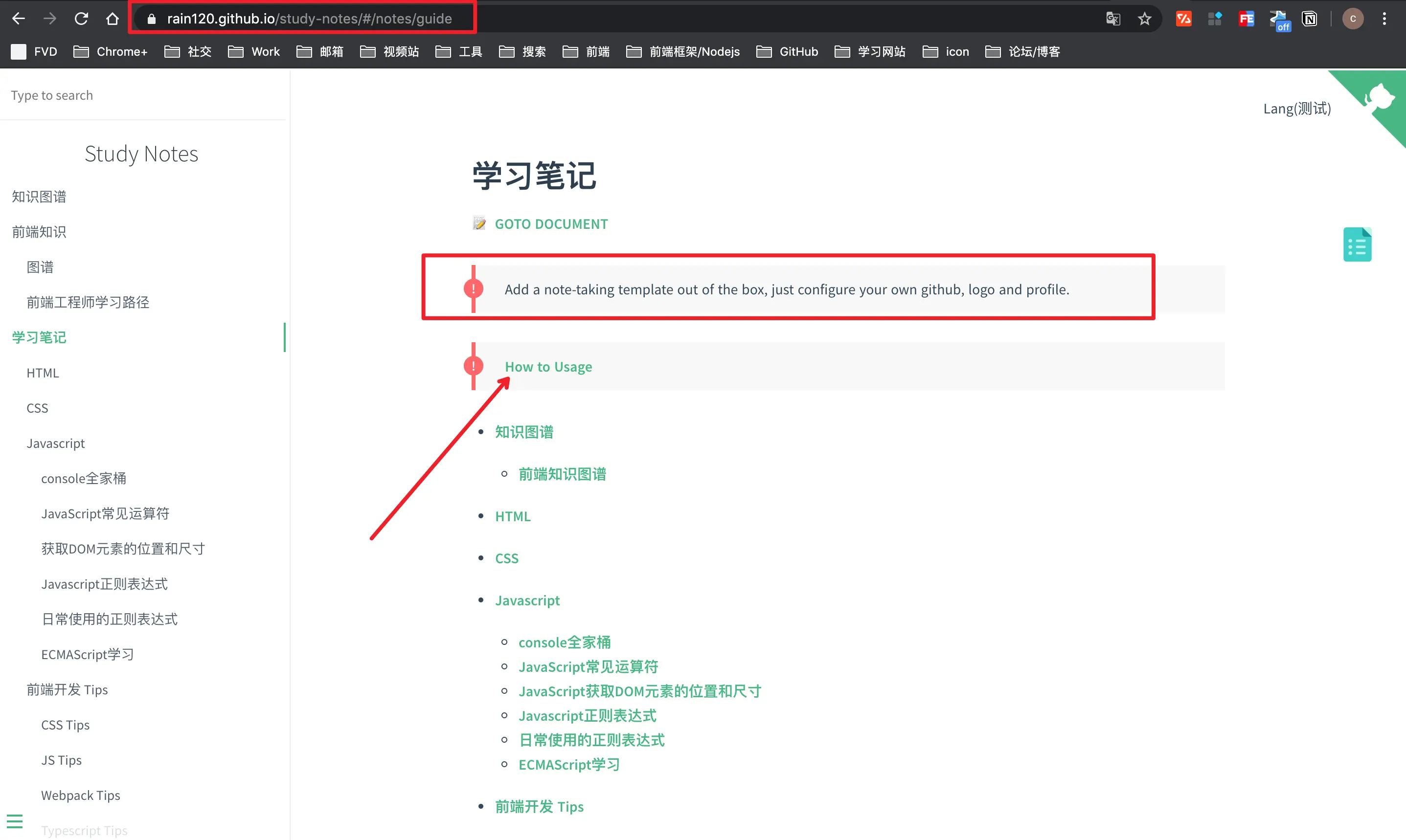This screenshot has width=1406, height=840.
Task: Open Google Translate icon in address bar
Action: (1112, 19)
